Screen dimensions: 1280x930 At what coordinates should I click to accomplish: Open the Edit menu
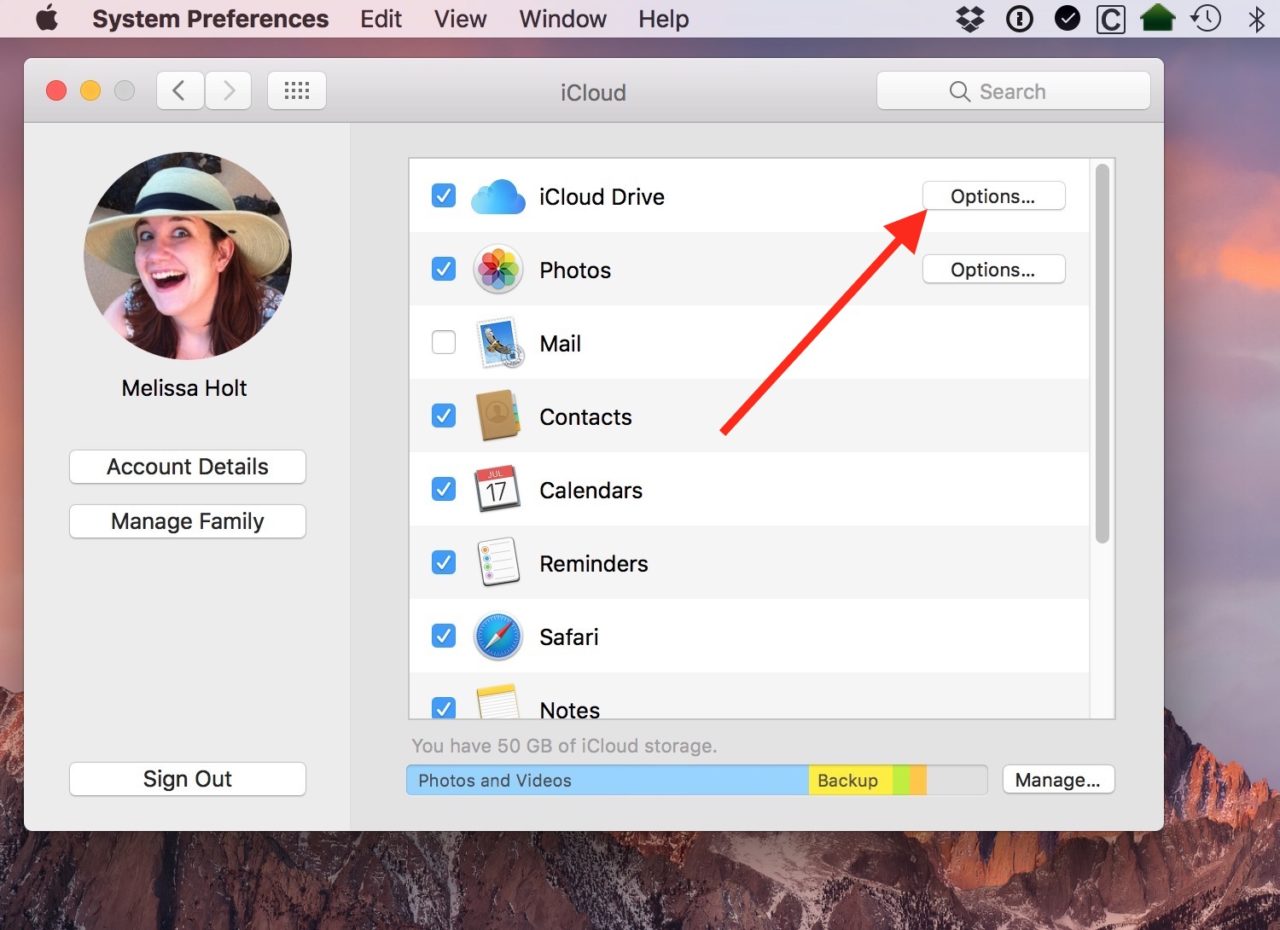(381, 19)
